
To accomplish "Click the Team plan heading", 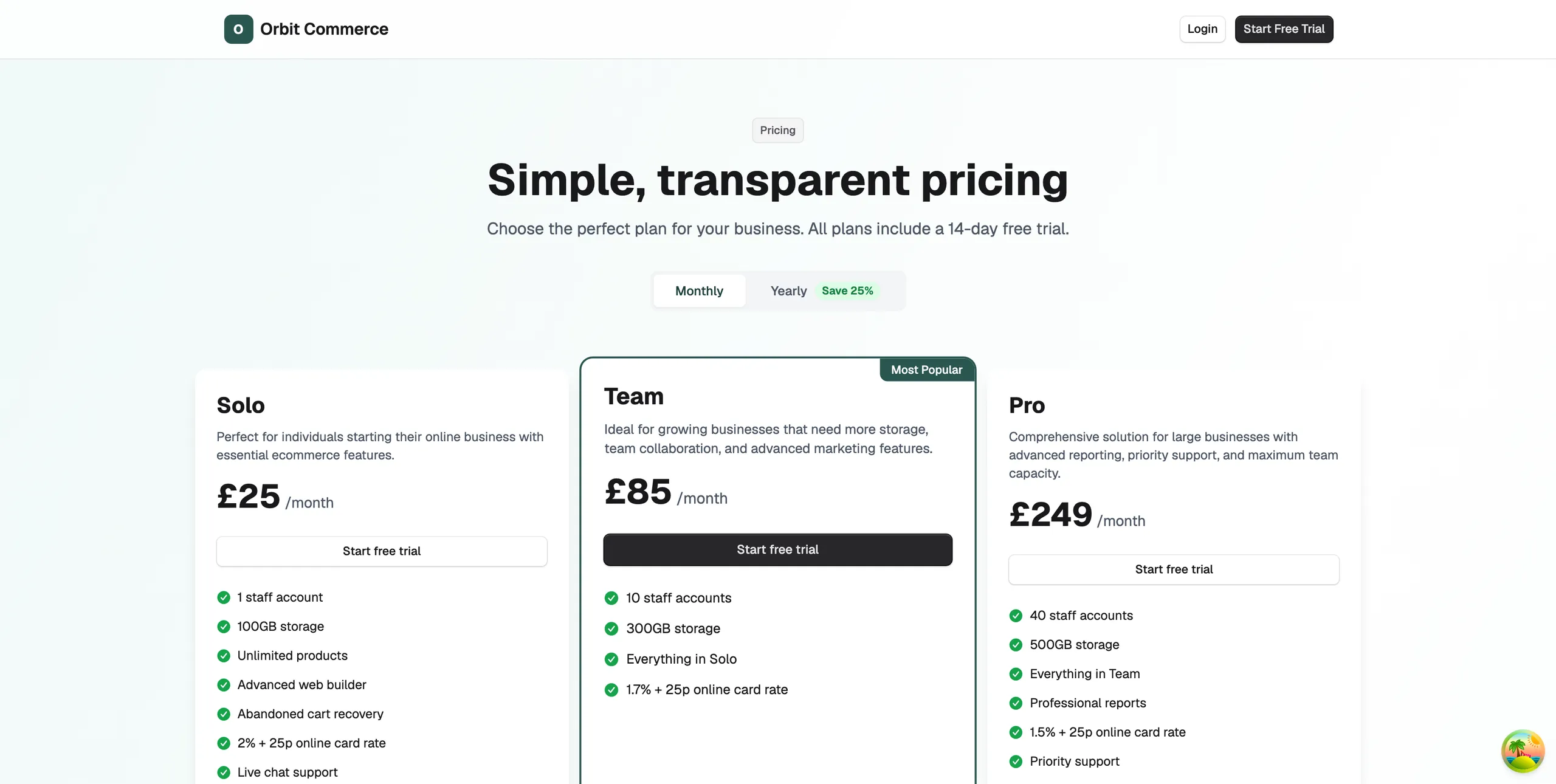I will pyautogui.click(x=633, y=396).
